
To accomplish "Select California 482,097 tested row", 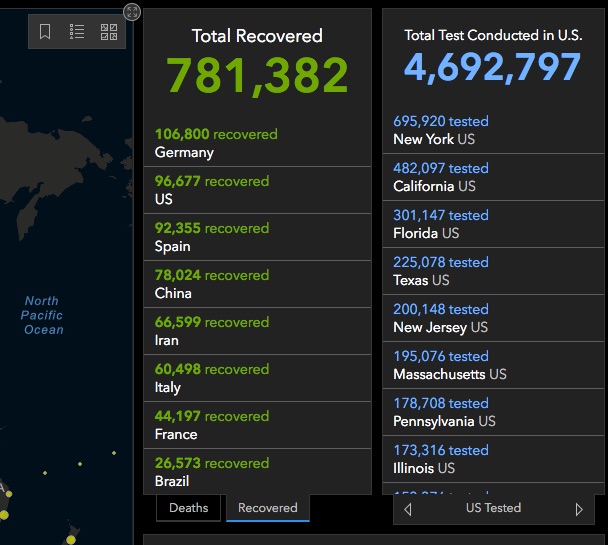I will (x=493, y=177).
